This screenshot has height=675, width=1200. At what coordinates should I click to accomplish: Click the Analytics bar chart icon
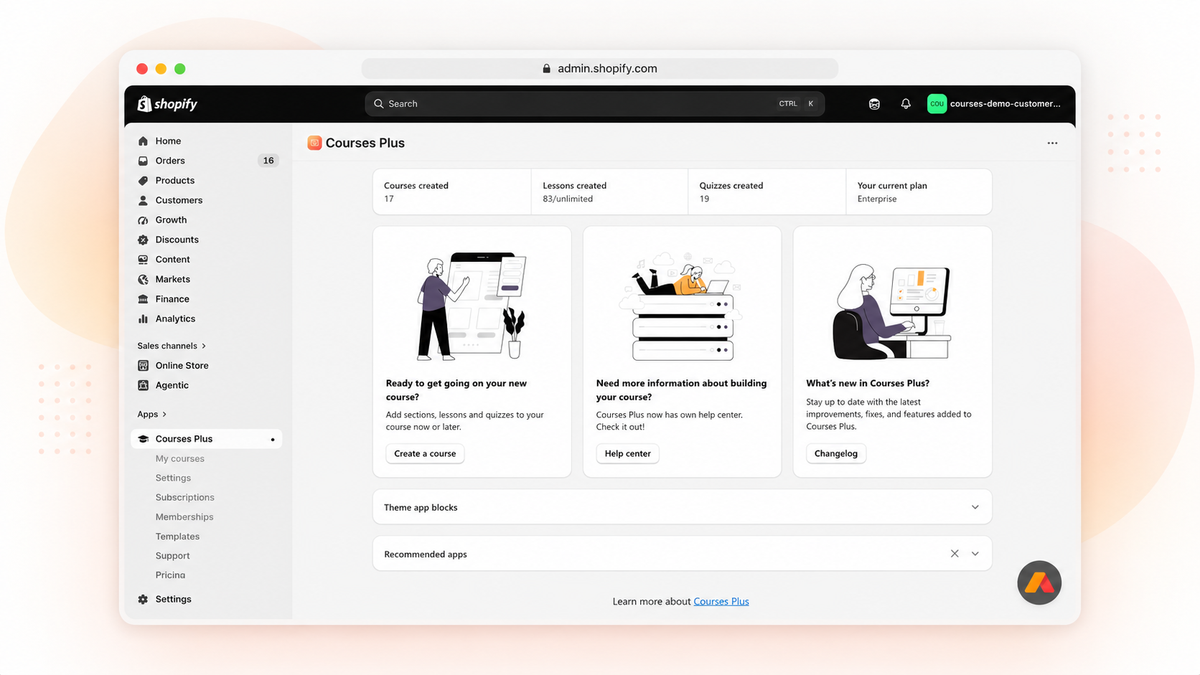click(143, 319)
